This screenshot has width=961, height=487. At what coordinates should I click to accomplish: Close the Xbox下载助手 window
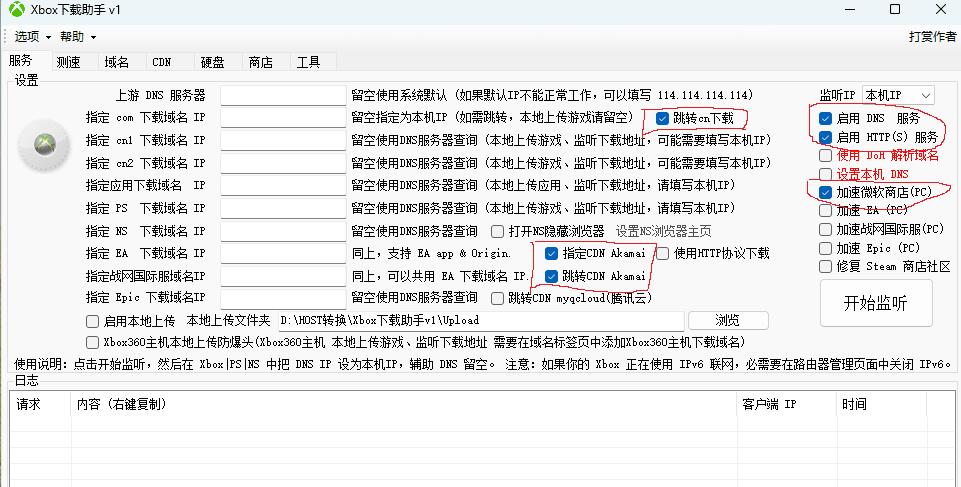click(941, 10)
